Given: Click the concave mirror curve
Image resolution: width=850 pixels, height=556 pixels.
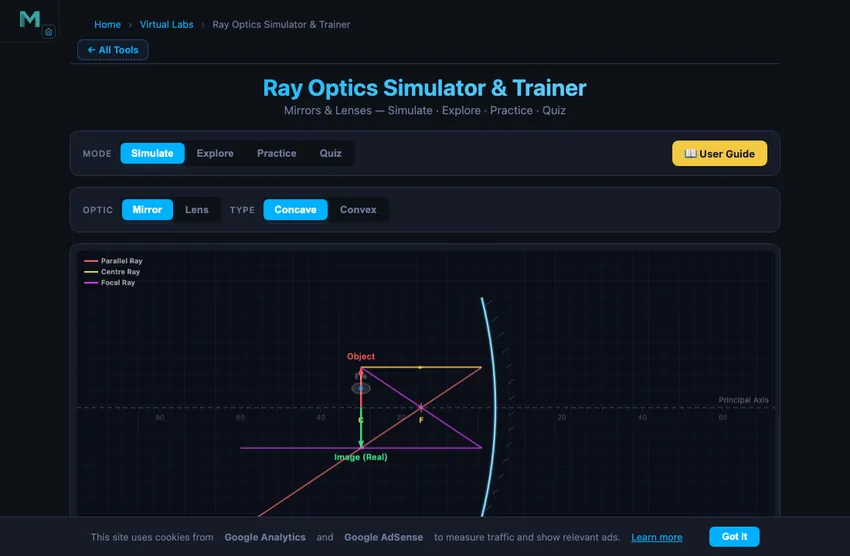Looking at the screenshot, I should click(493, 406).
